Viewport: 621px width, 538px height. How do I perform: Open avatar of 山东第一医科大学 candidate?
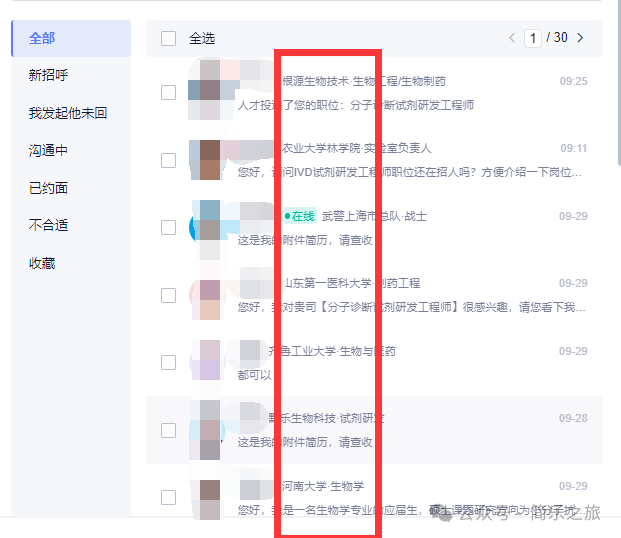210,296
